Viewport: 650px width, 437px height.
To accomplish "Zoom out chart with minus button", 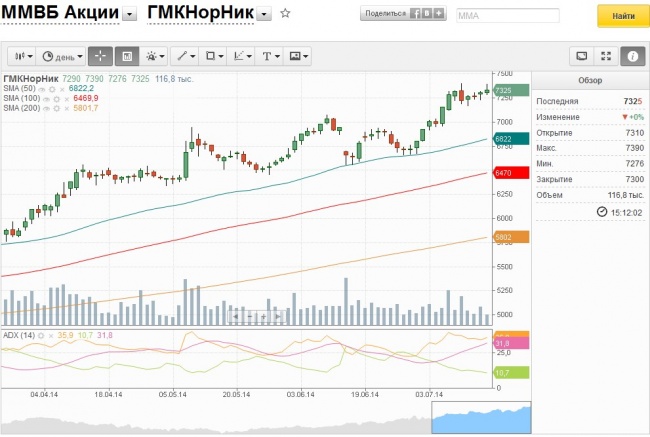I will [x=250, y=317].
